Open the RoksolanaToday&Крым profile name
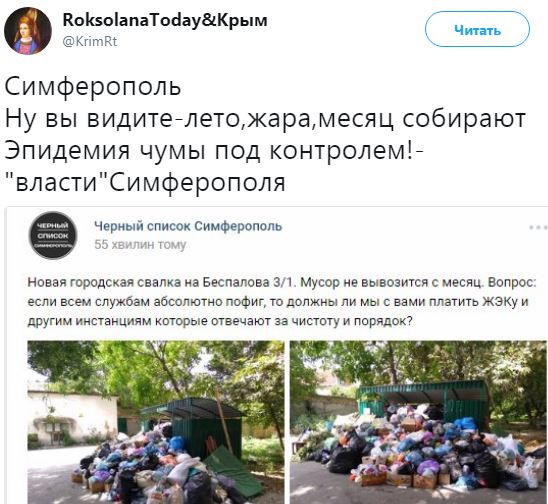Viewport: 548px width, 504px height. [x=165, y=20]
